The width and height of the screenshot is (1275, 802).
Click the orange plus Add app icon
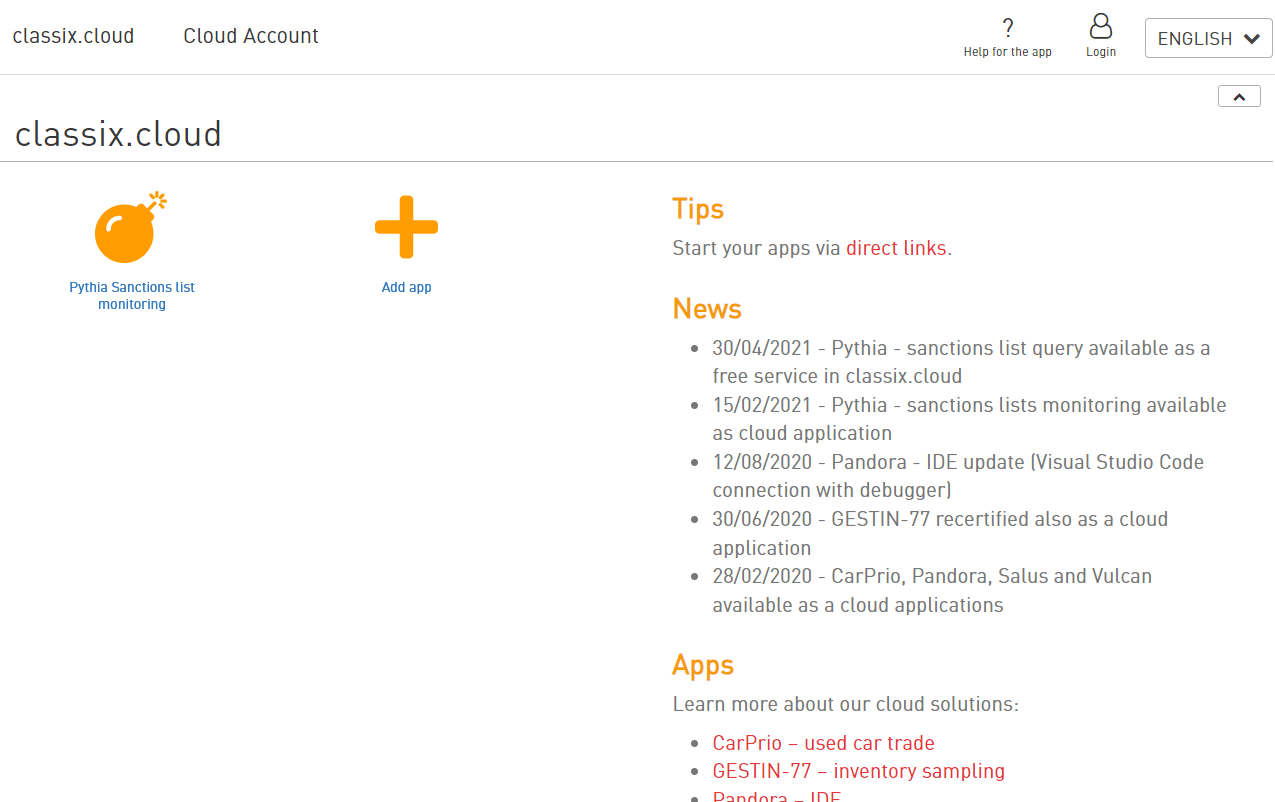coord(406,228)
